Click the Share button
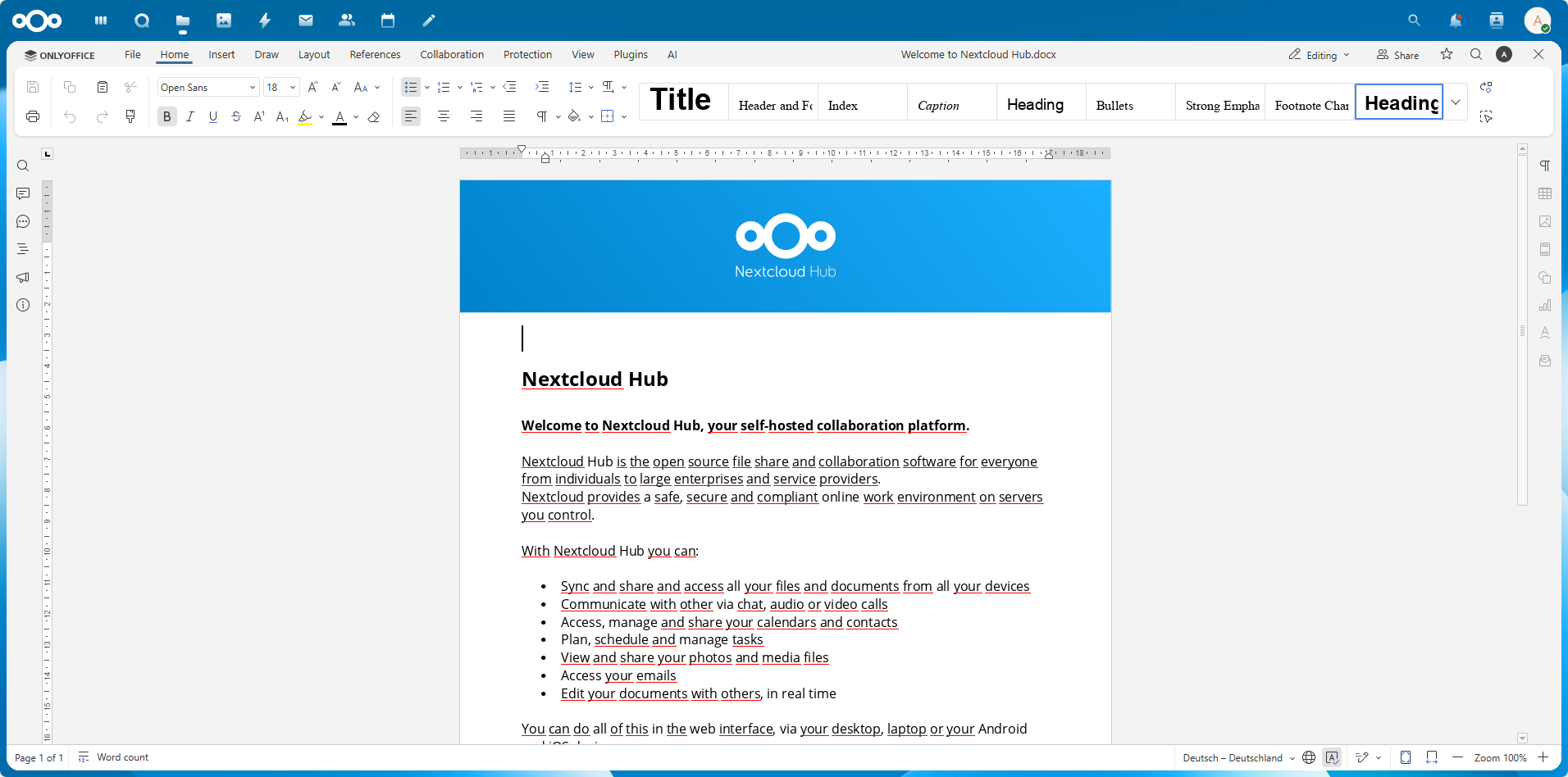Image resolution: width=1568 pixels, height=777 pixels. [1397, 55]
